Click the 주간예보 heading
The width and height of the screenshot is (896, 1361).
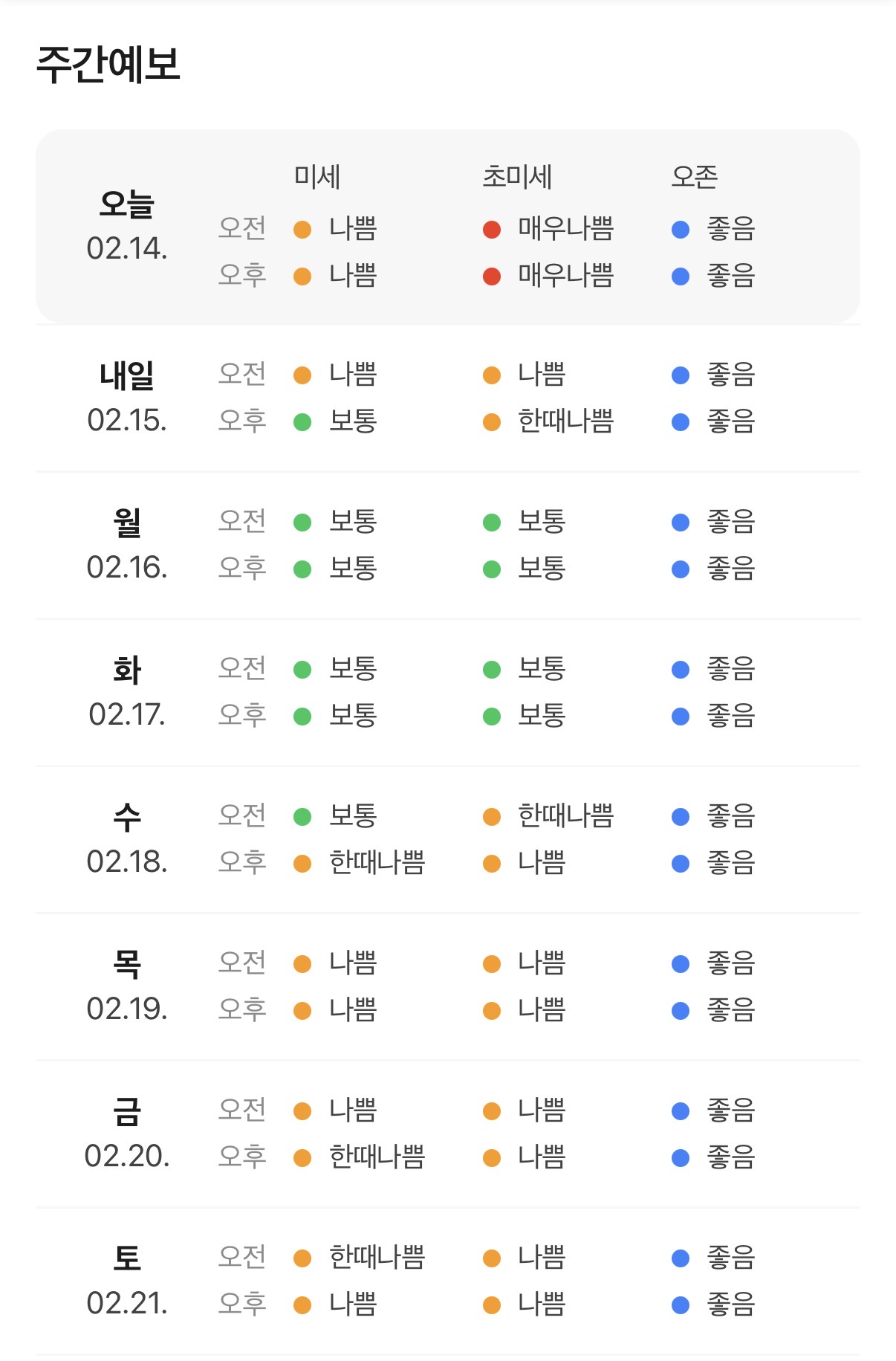tap(108, 64)
